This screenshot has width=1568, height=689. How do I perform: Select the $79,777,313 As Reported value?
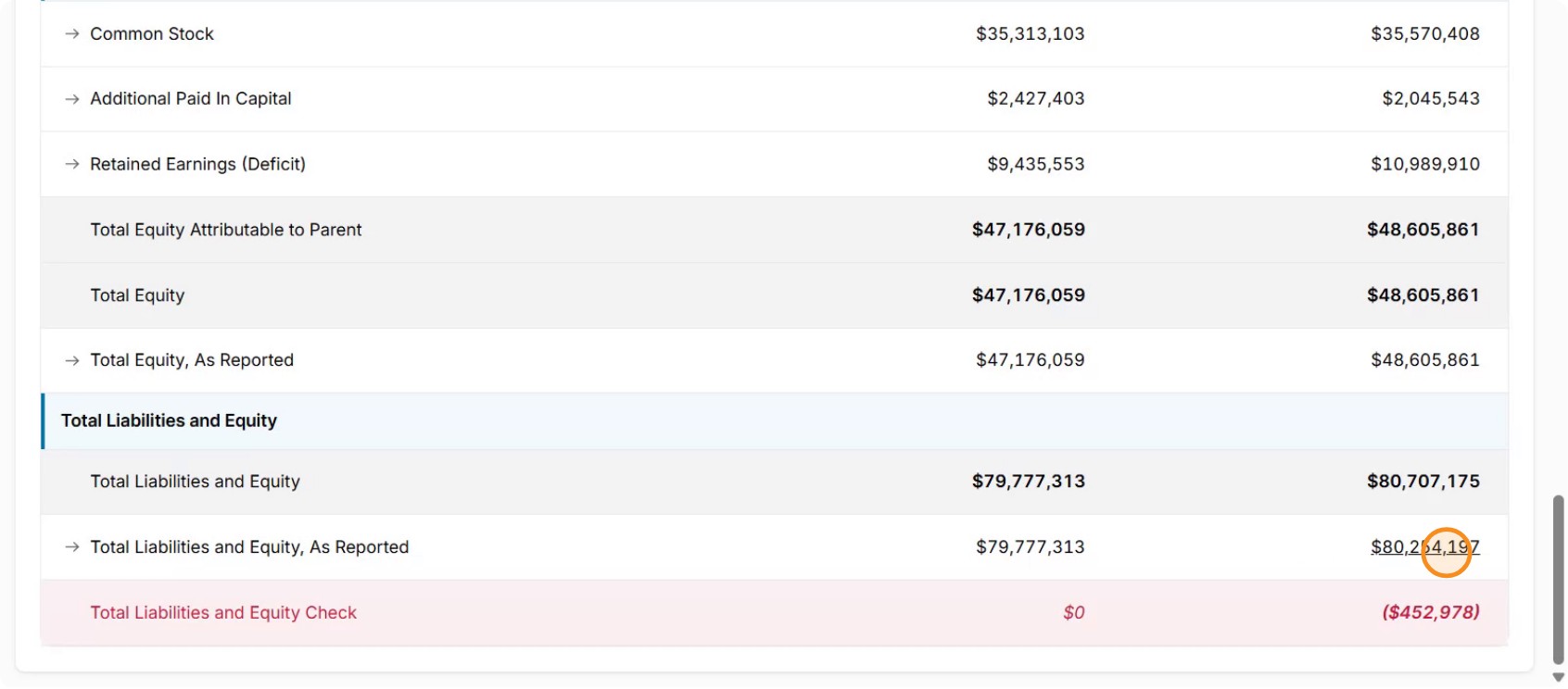click(x=1030, y=547)
